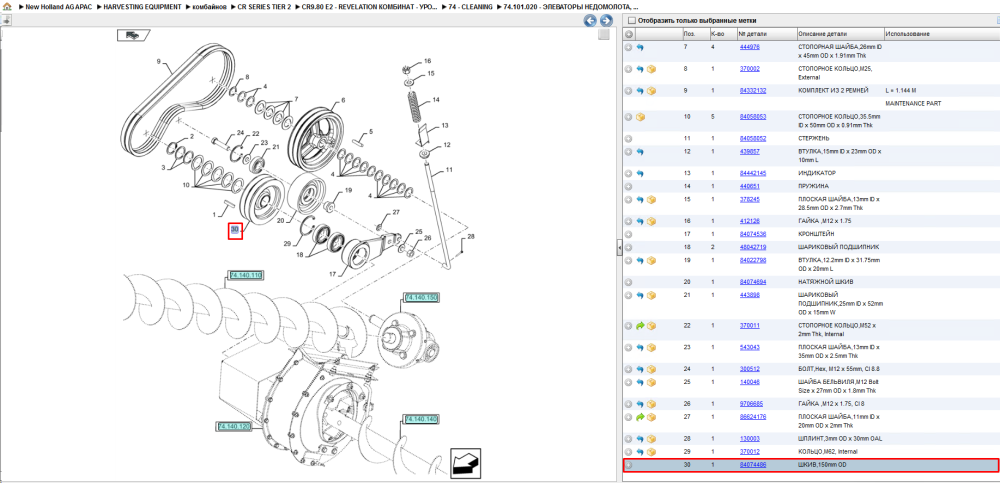The height and width of the screenshot is (483, 1000).
Task: Click the box icon for part 84058053
Action: coord(640,117)
